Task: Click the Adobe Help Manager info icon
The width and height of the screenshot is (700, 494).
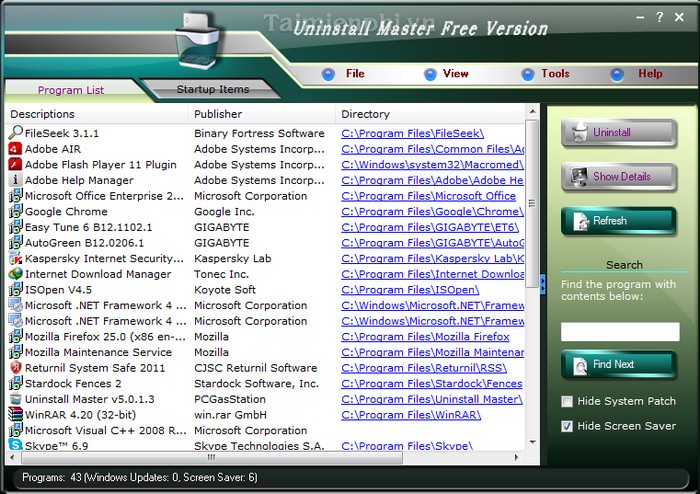Action: click(x=16, y=180)
